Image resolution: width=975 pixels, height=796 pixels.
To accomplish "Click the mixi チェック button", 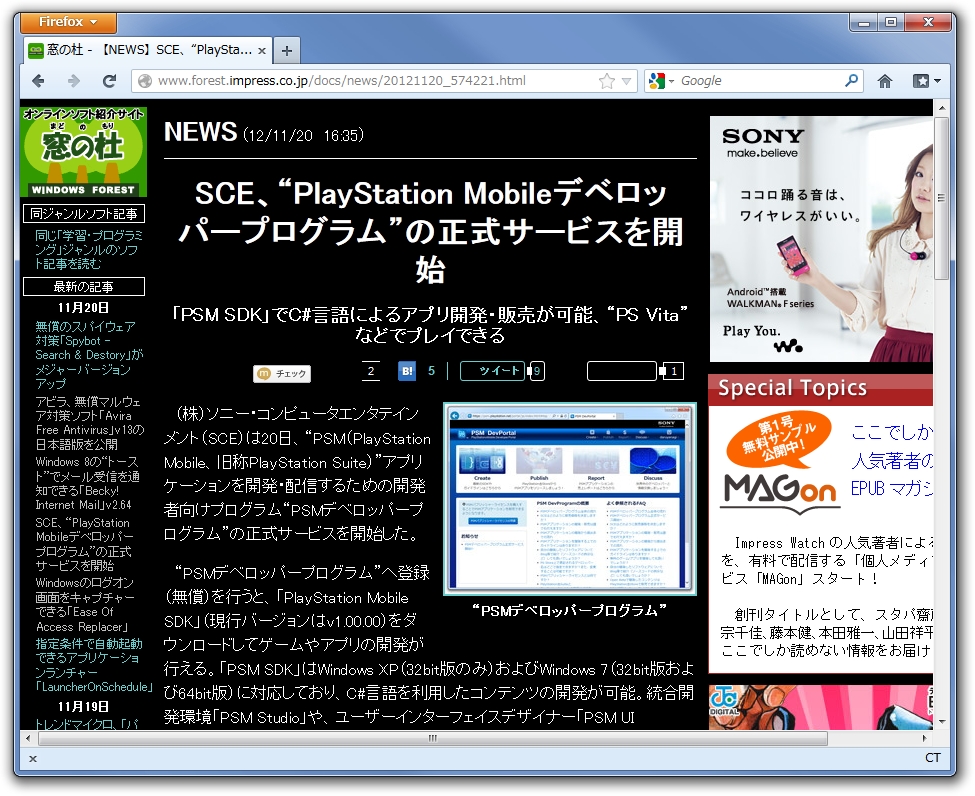I will [282, 373].
